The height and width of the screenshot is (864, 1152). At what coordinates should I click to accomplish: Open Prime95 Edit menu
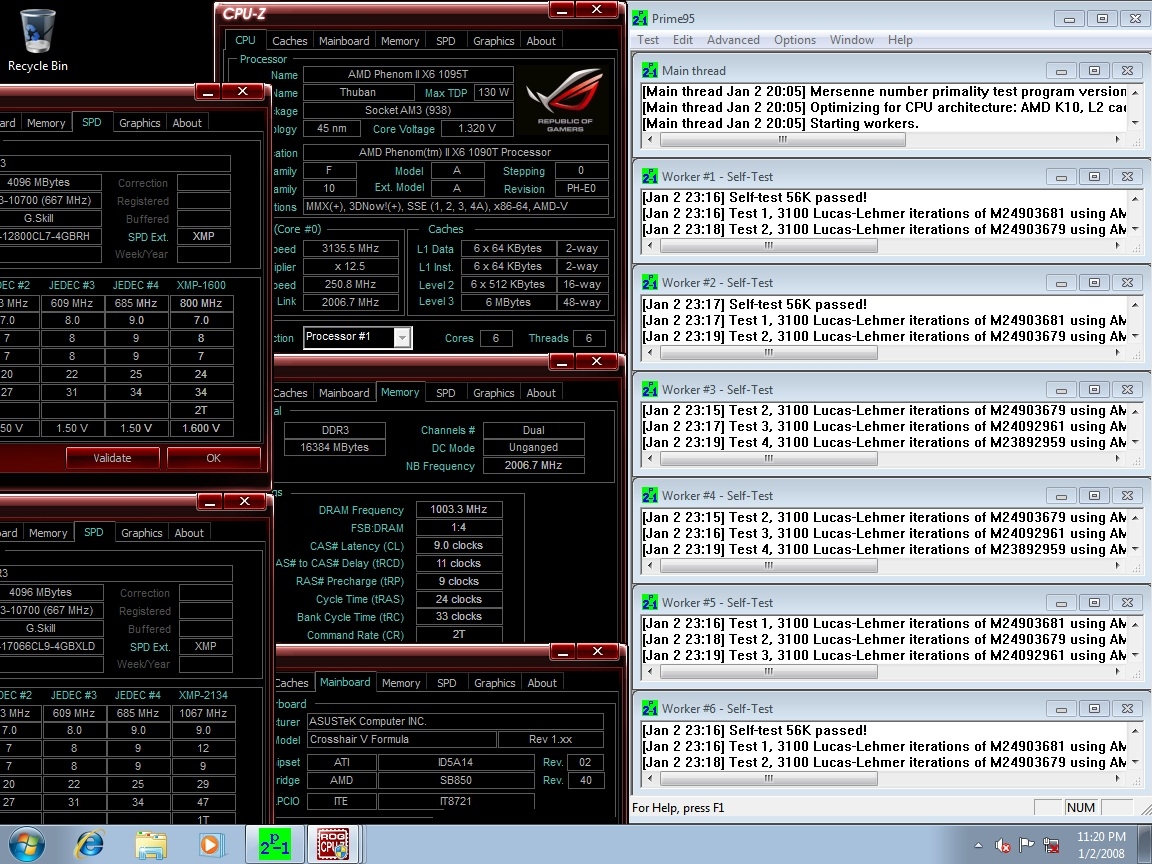click(683, 40)
